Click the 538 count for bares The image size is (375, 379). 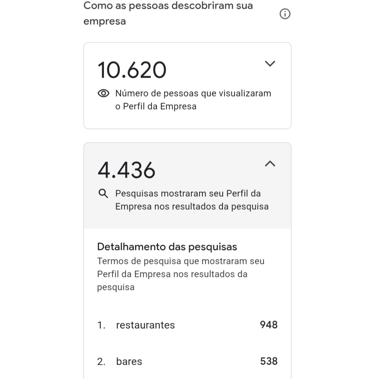[x=269, y=361]
